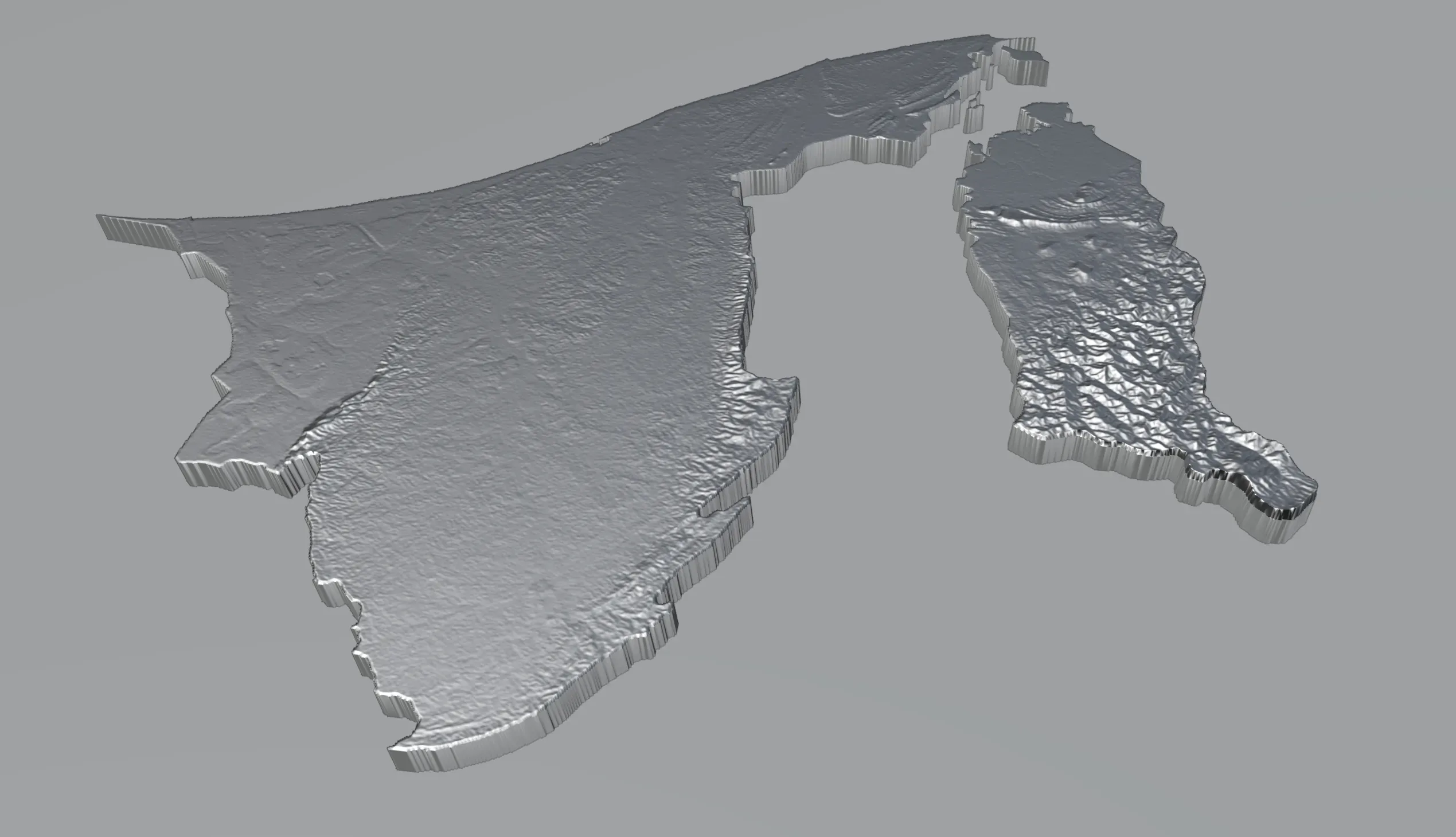Click the narrow northern coastline strip
Viewport: 1456px width, 837px height.
pos(748,115)
